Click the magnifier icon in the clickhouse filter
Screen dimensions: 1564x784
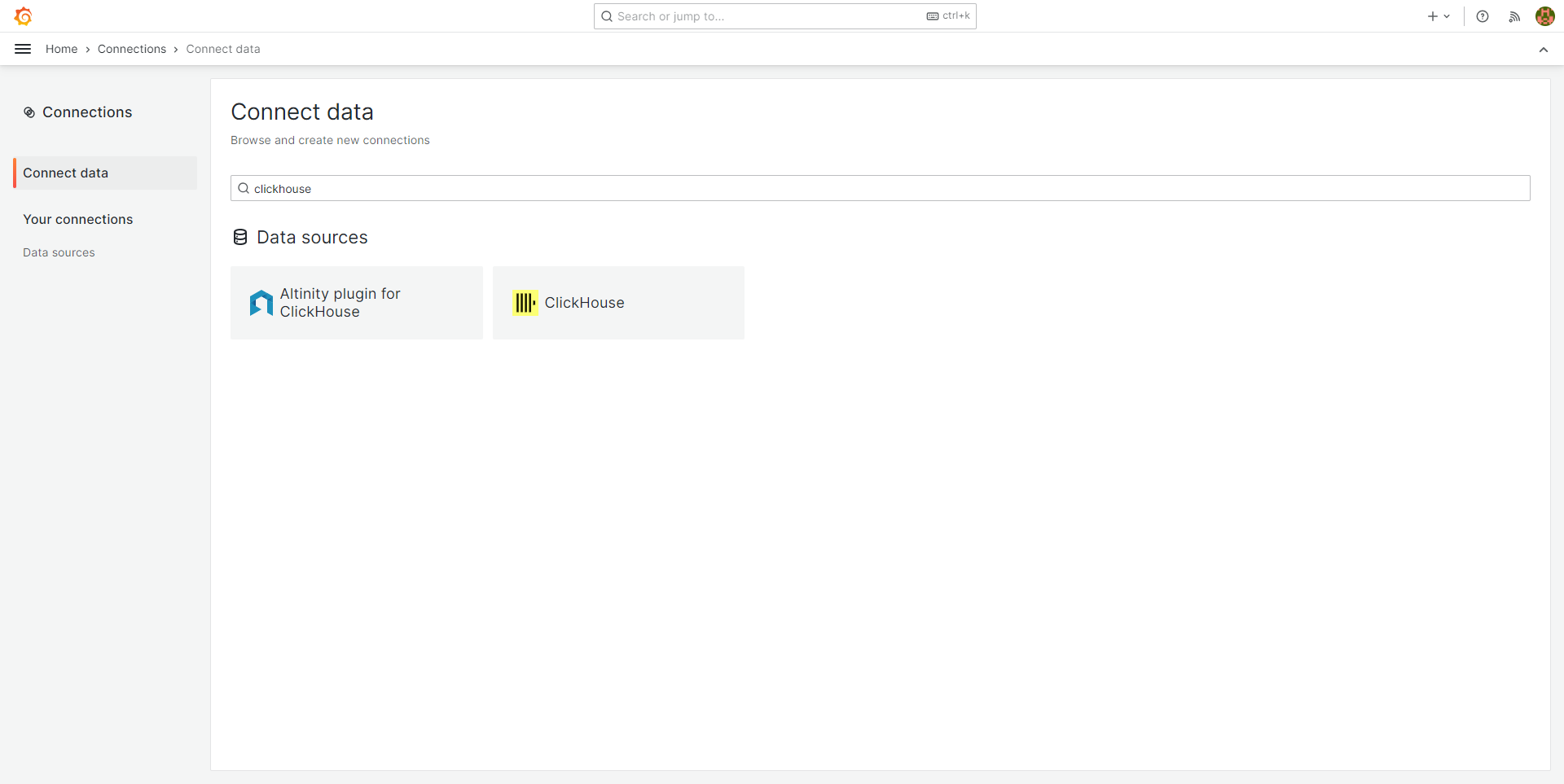click(x=243, y=188)
